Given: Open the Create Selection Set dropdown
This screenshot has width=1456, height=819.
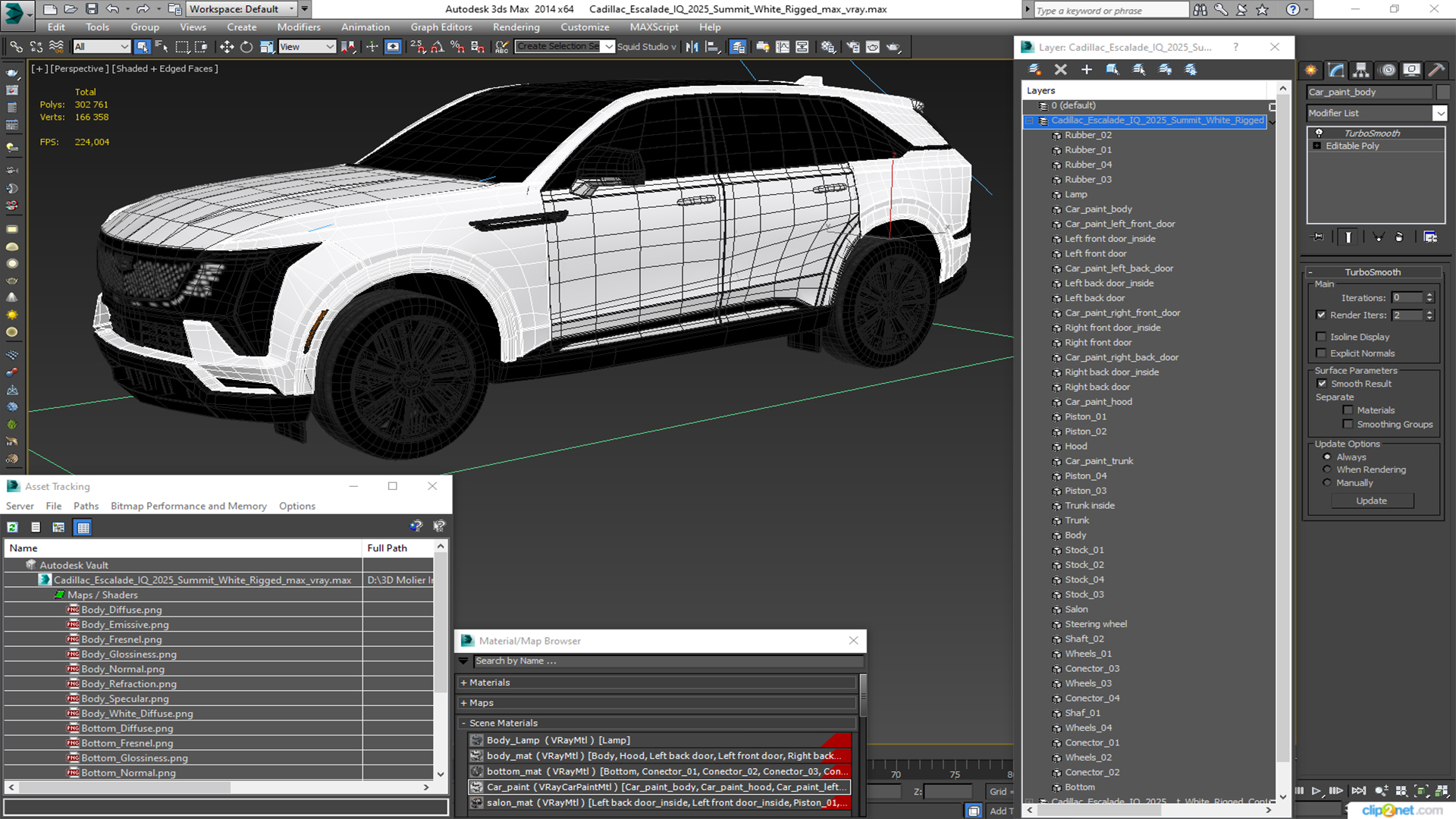Looking at the screenshot, I should (x=608, y=47).
